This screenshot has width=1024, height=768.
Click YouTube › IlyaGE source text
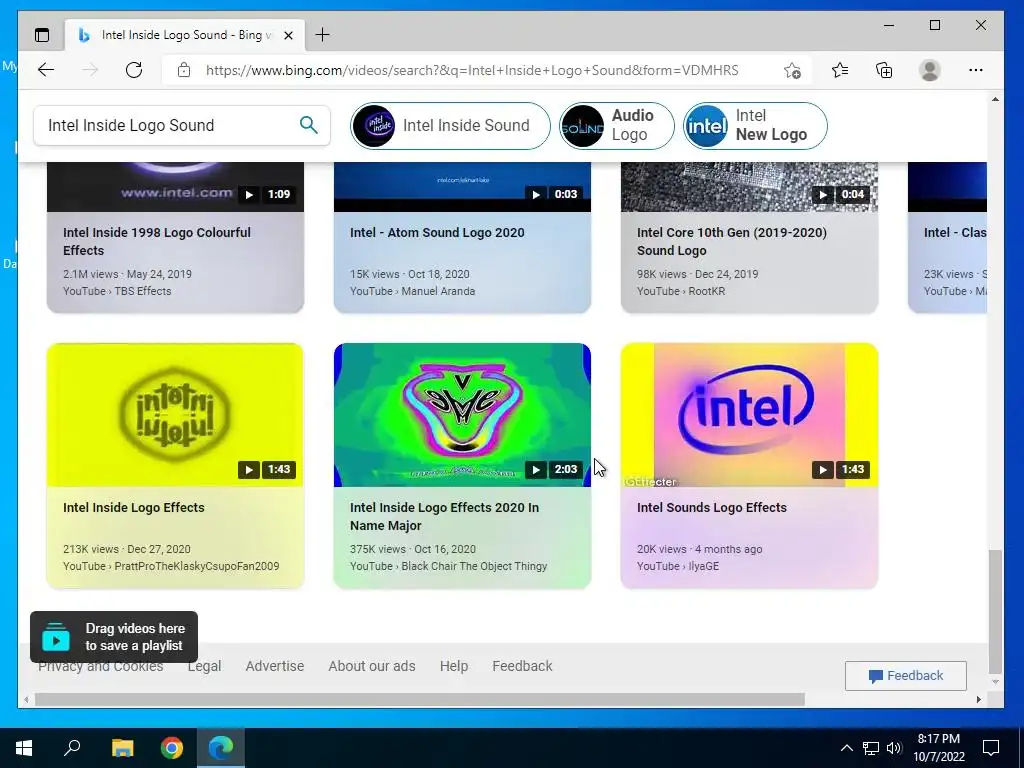(678, 566)
